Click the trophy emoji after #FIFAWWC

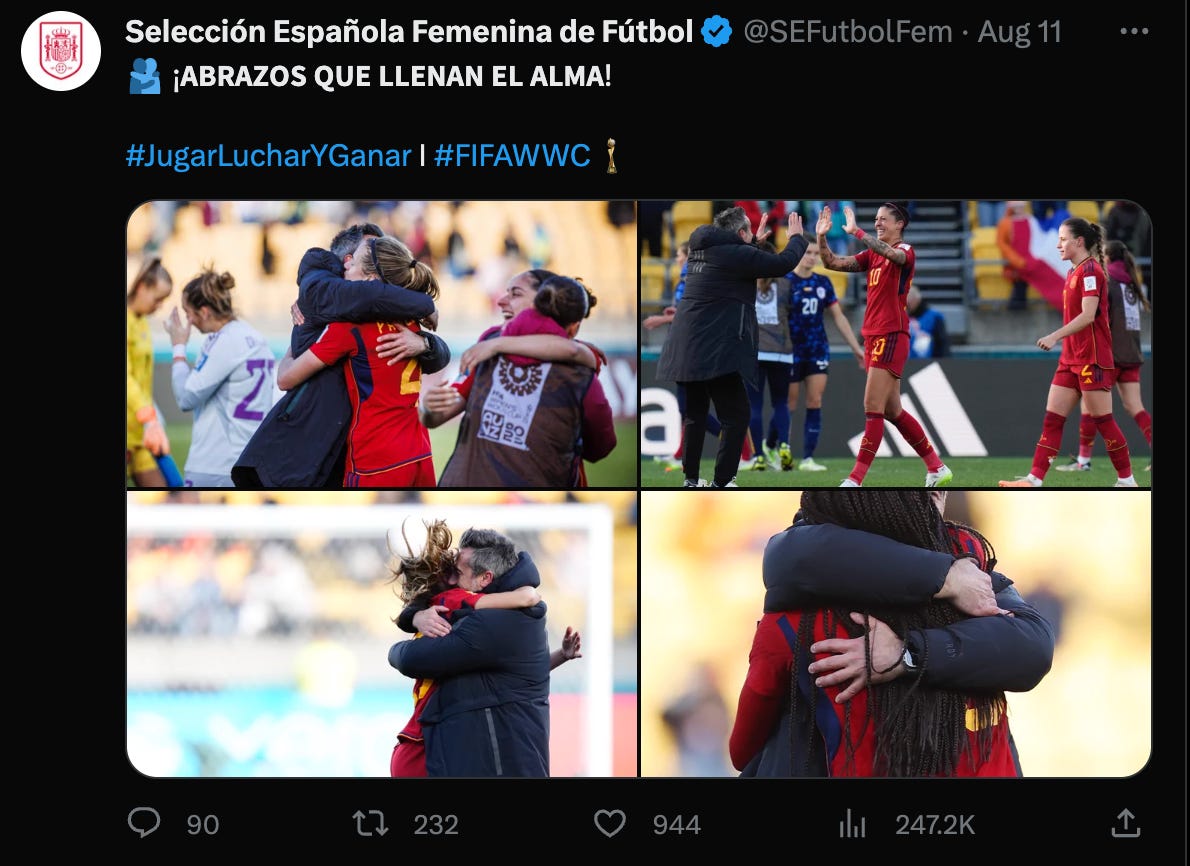point(611,155)
